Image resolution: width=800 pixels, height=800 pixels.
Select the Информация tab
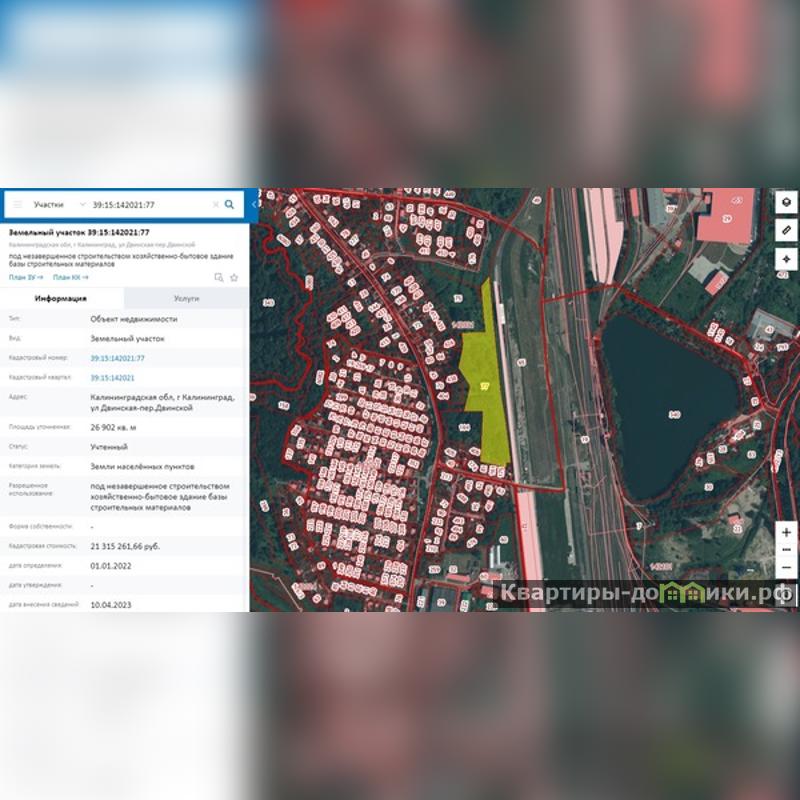point(61,298)
